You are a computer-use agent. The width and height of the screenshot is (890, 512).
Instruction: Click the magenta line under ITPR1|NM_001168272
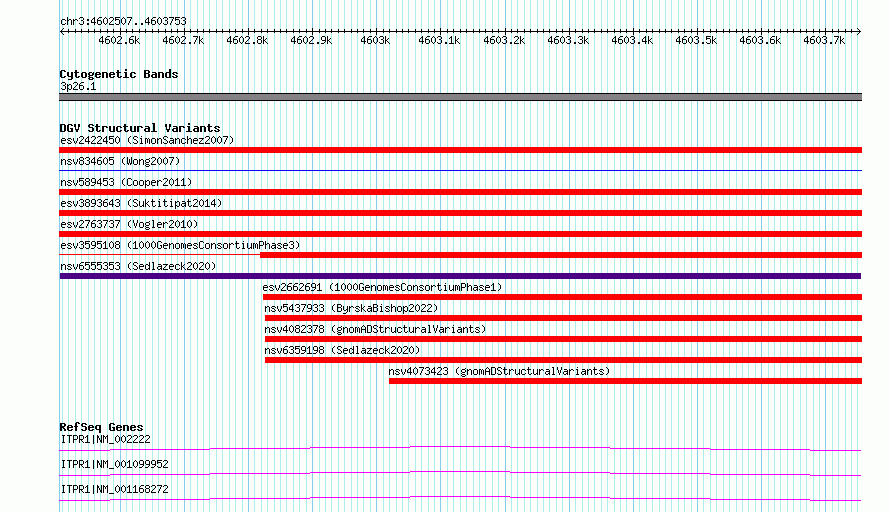tap(460, 498)
